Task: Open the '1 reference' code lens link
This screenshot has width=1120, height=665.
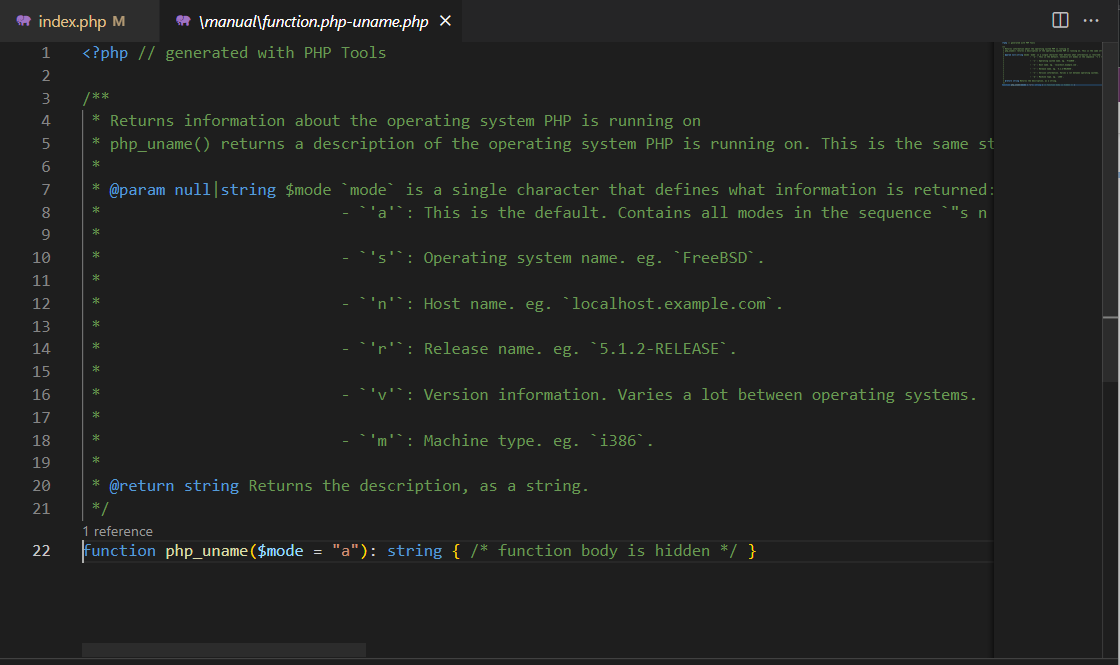Action: pyautogui.click(x=117, y=531)
